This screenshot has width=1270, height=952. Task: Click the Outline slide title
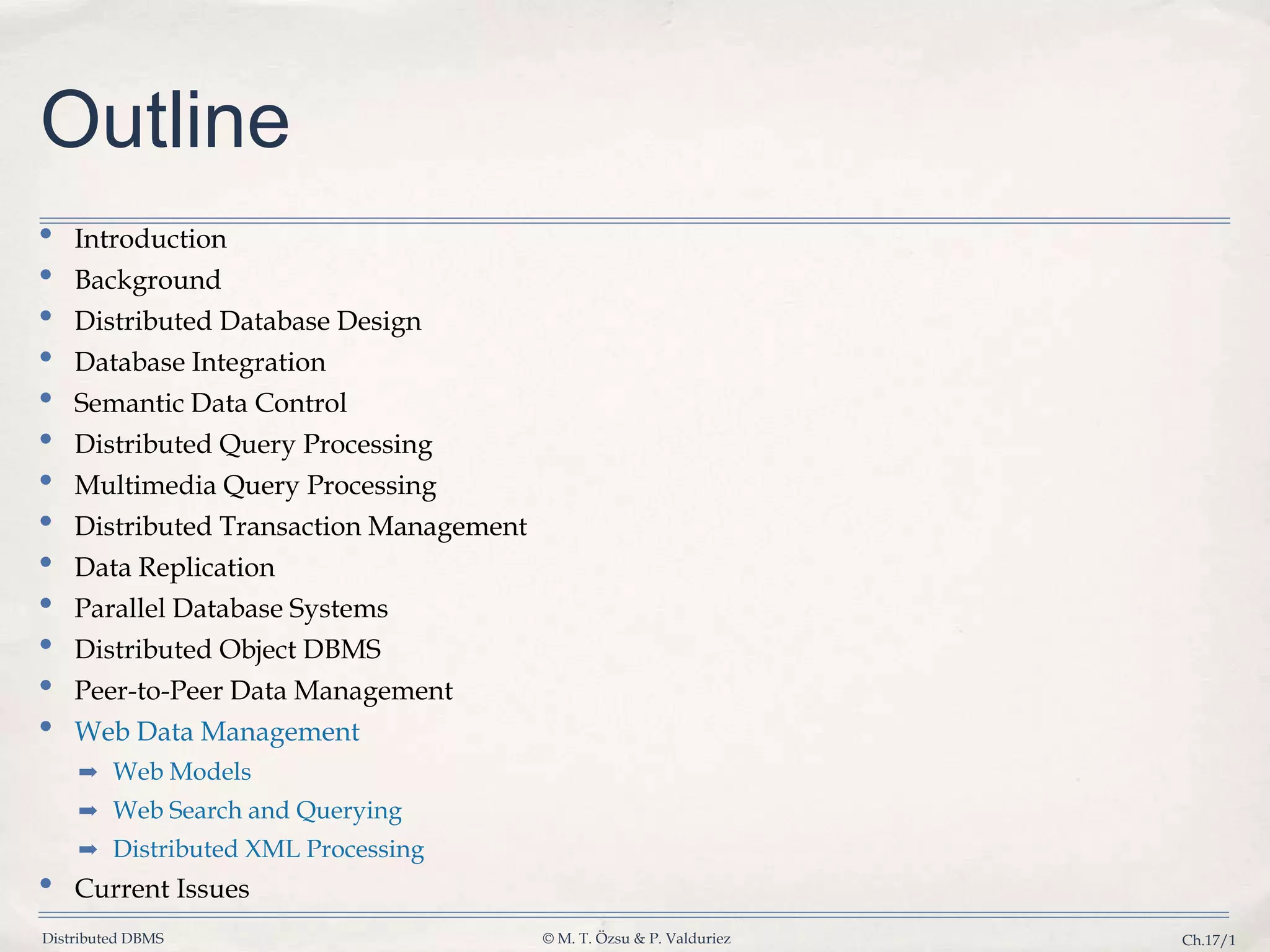[x=165, y=119]
